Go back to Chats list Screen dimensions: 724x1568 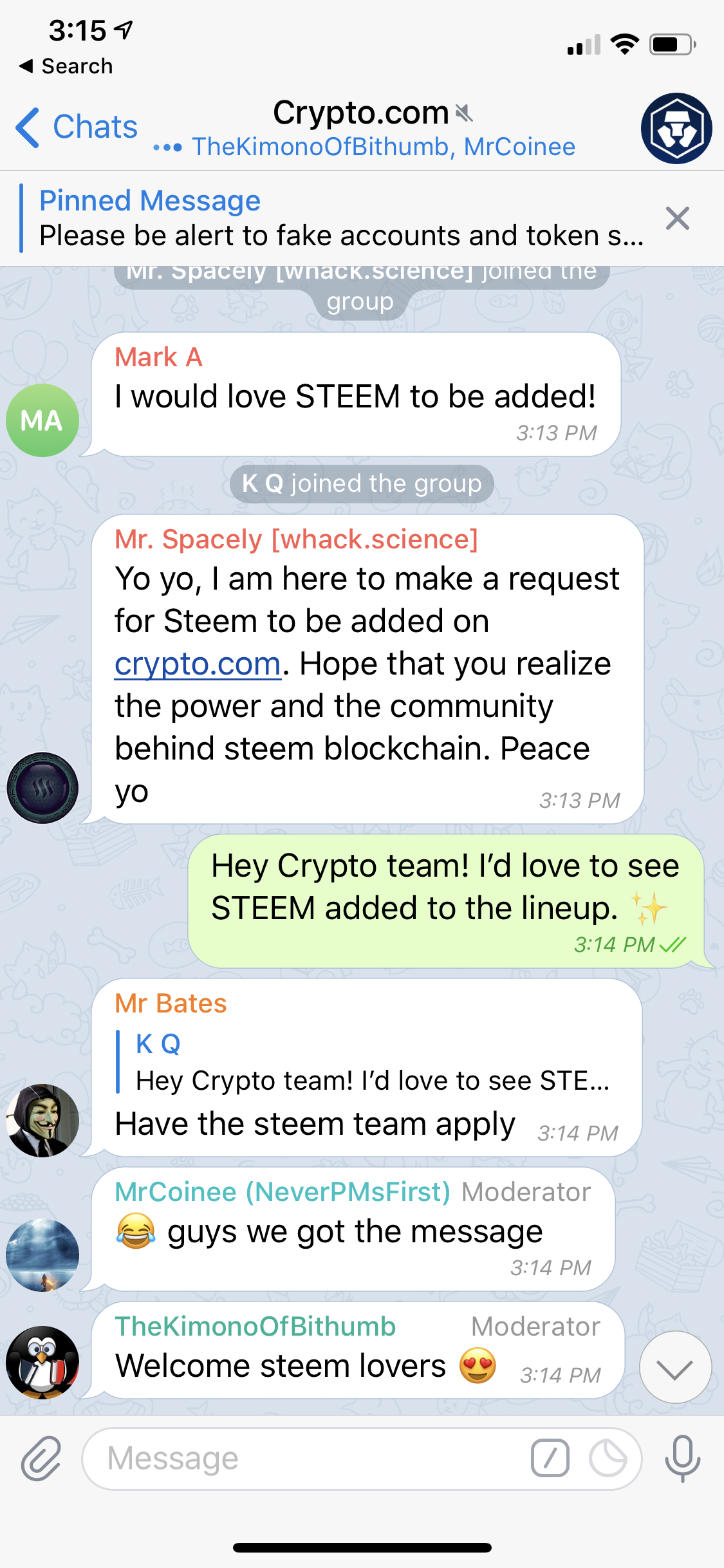77,127
